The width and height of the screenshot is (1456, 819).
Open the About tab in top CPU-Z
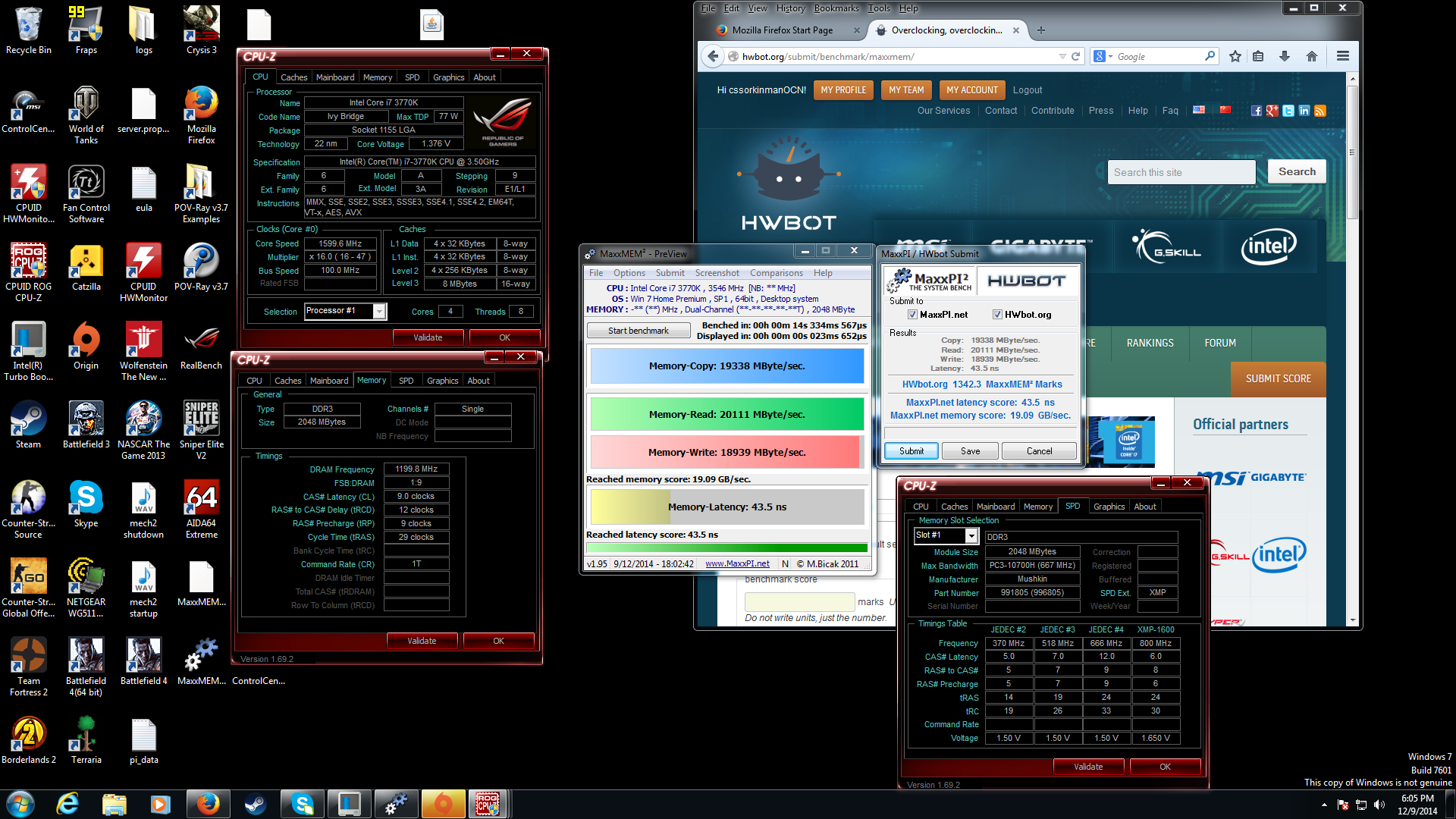(x=485, y=77)
